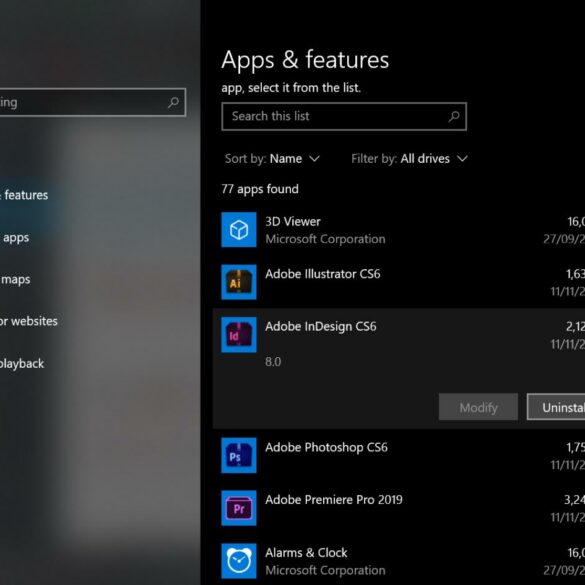Select the apps item in left sidebar

(16, 238)
